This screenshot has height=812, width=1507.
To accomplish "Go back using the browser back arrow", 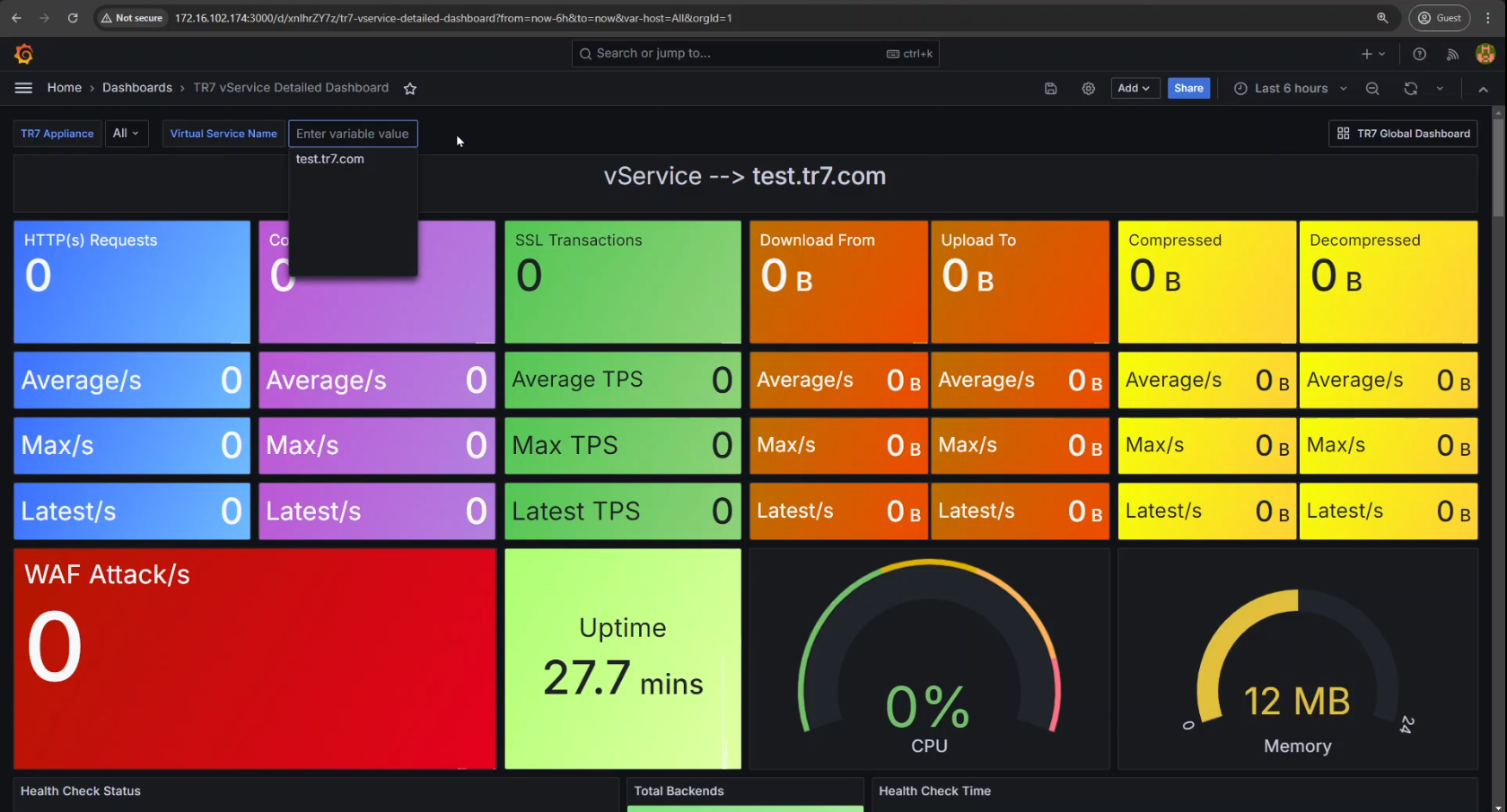I will coord(16,18).
